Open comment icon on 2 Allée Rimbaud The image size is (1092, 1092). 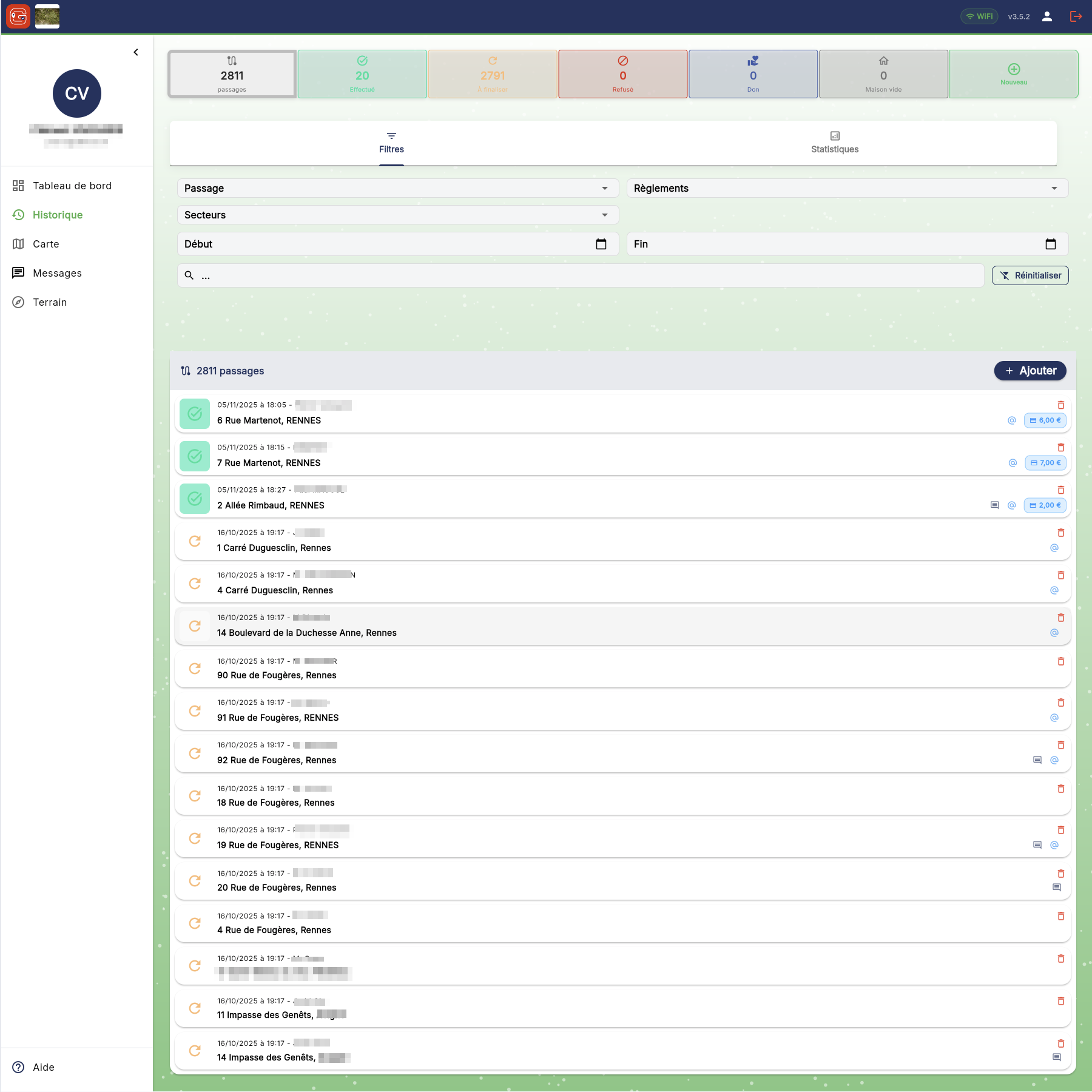pos(994,505)
